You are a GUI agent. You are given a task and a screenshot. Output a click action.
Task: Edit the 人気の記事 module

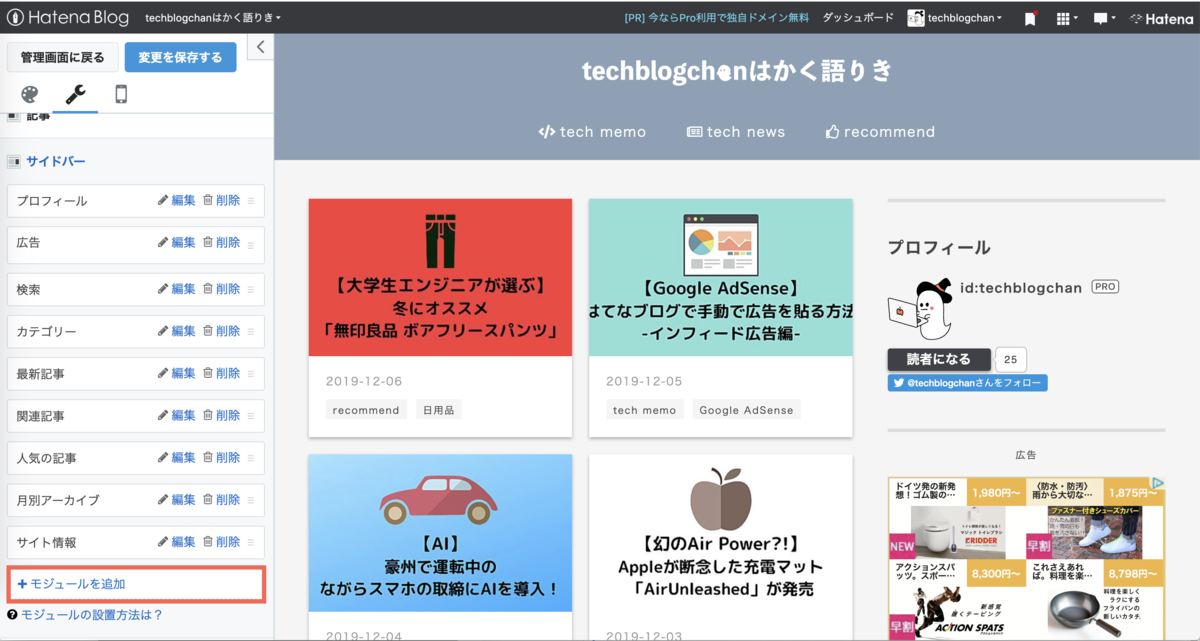click(177, 458)
